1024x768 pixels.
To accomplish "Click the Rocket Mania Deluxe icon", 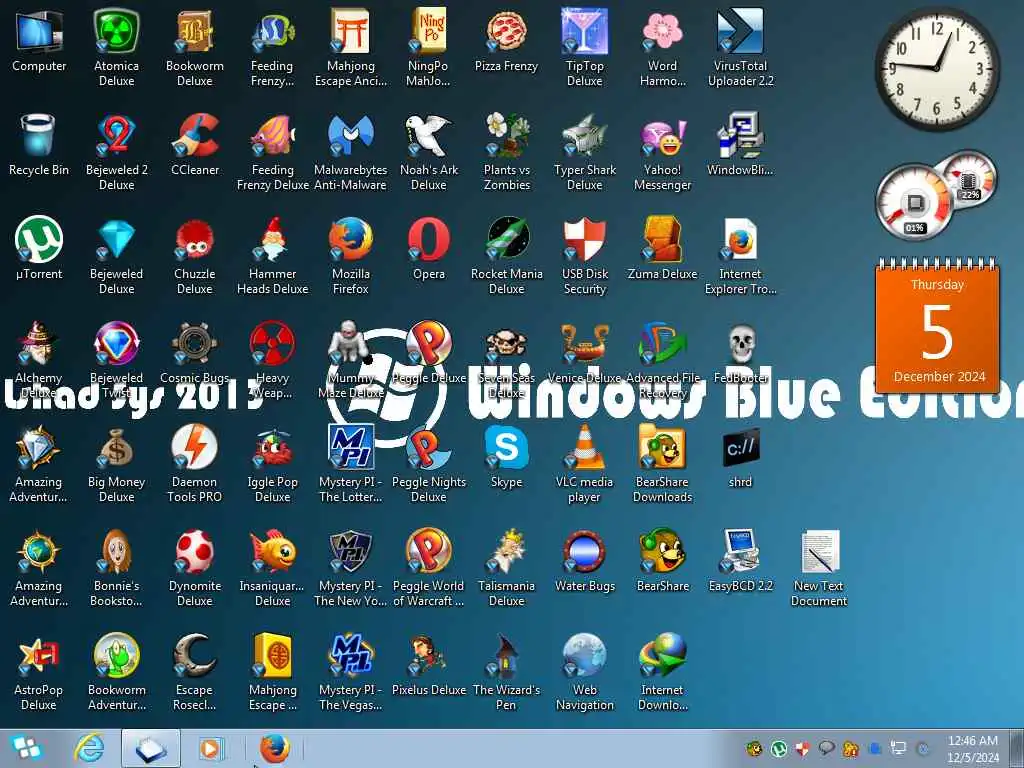I will pyautogui.click(x=506, y=239).
